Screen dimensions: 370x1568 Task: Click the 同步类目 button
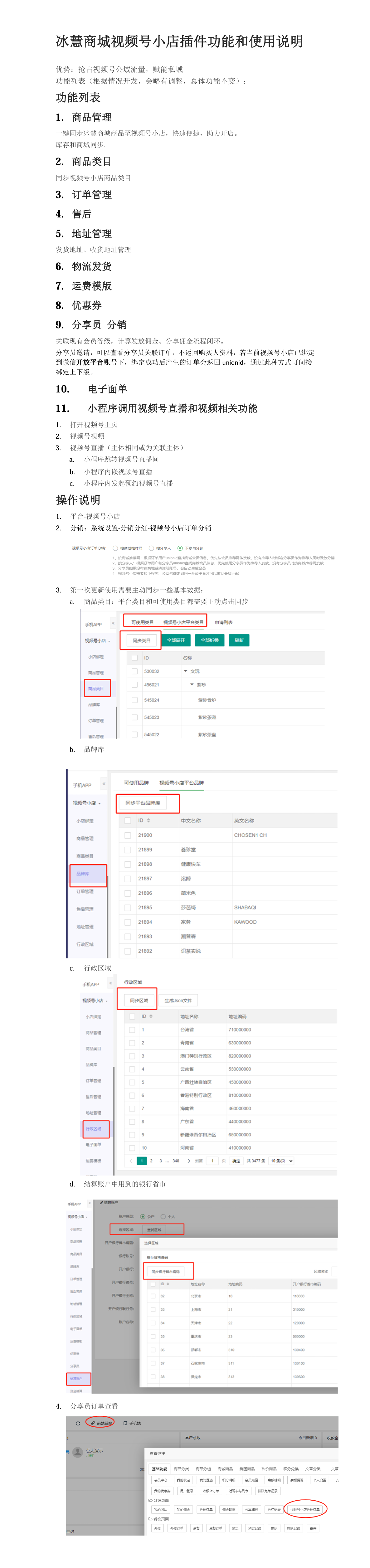(141, 640)
